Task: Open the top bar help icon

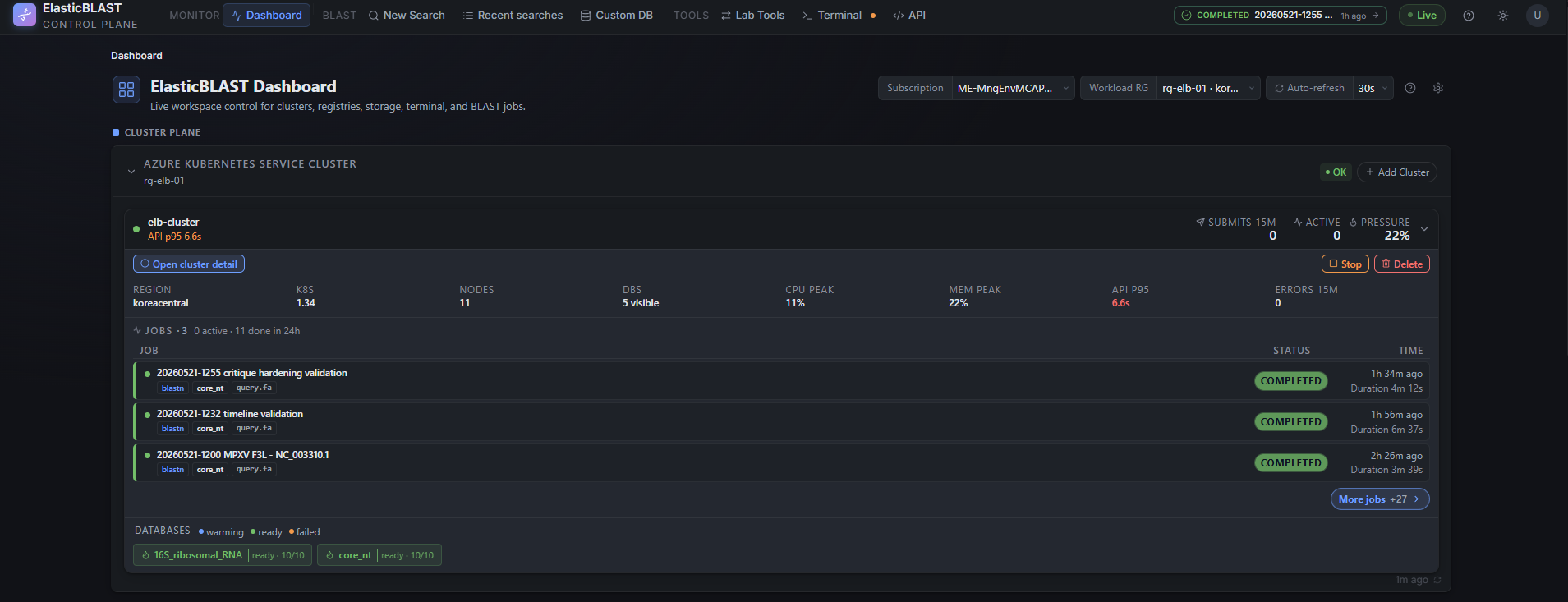Action: click(x=1469, y=16)
